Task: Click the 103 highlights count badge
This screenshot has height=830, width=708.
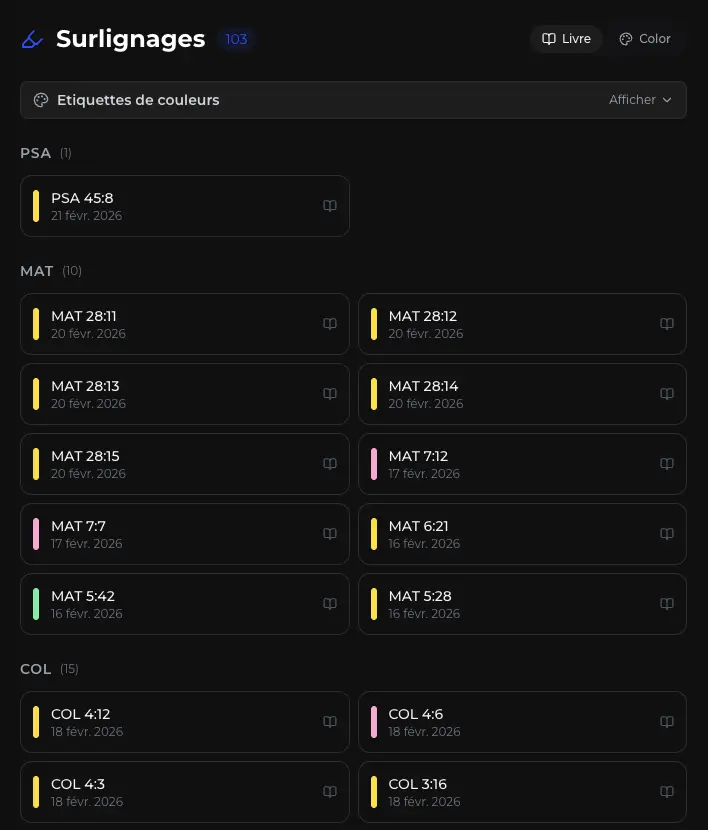Action: [236, 40]
